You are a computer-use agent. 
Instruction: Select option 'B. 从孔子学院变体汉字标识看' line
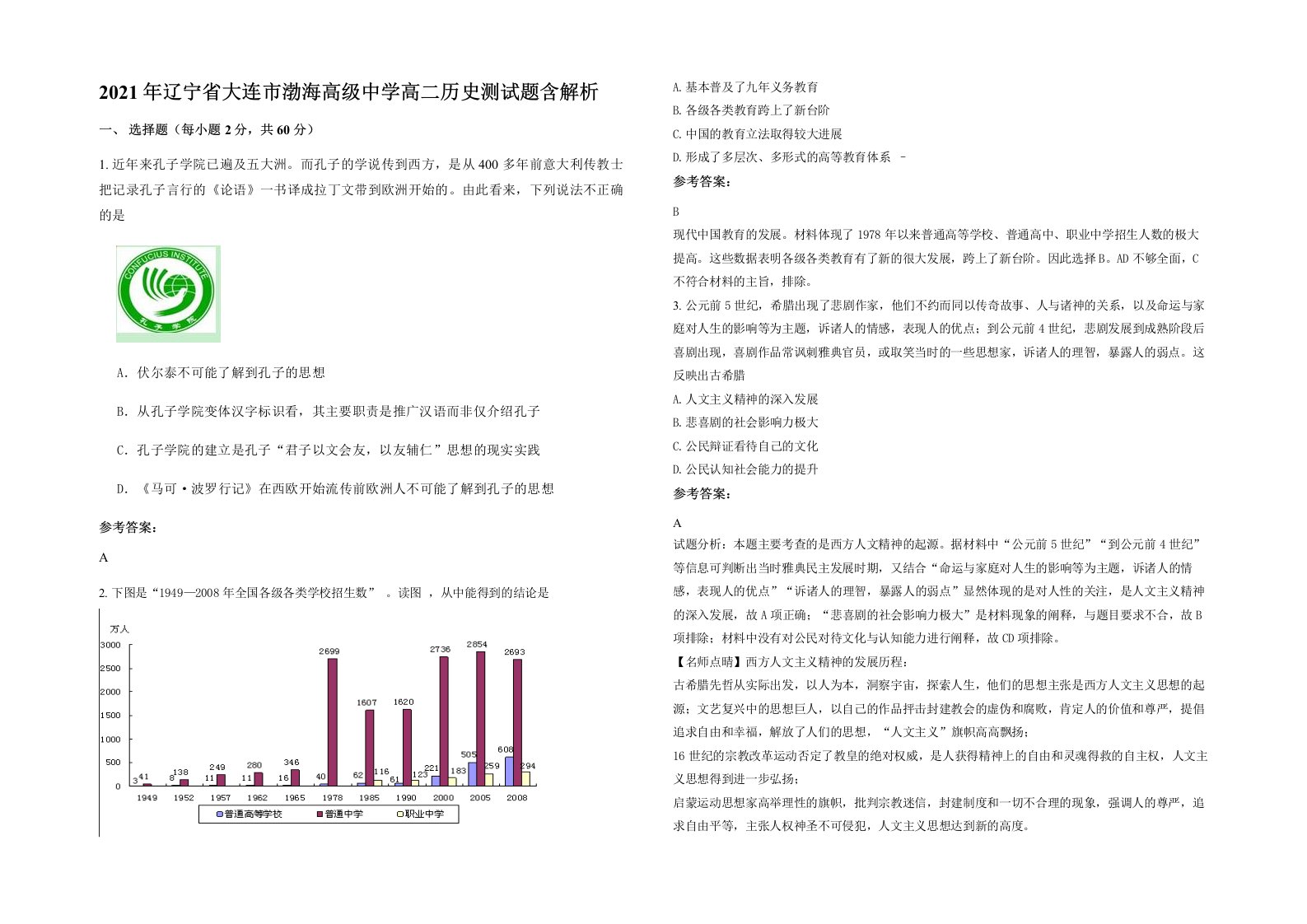(x=328, y=411)
